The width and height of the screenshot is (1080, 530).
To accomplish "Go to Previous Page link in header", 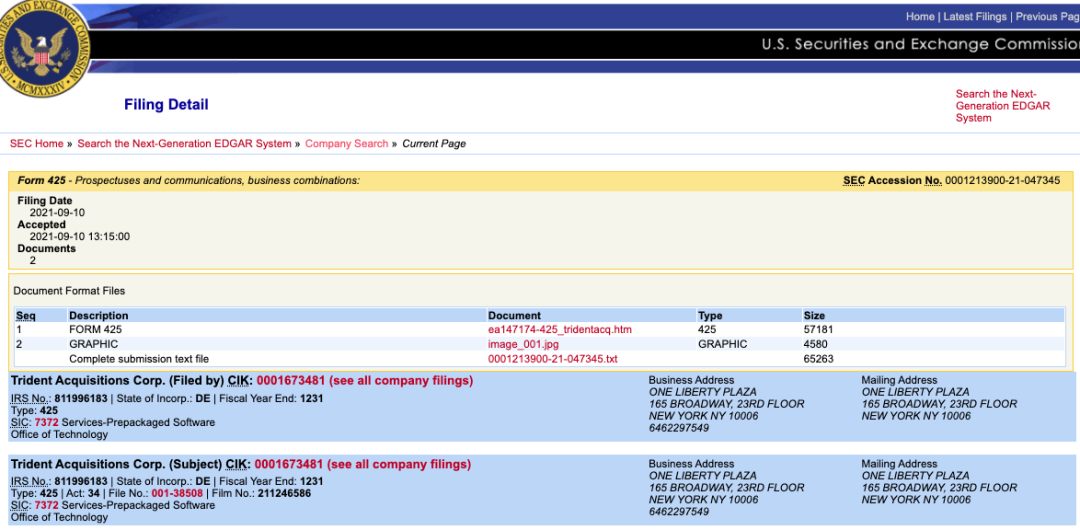I will coord(1048,17).
